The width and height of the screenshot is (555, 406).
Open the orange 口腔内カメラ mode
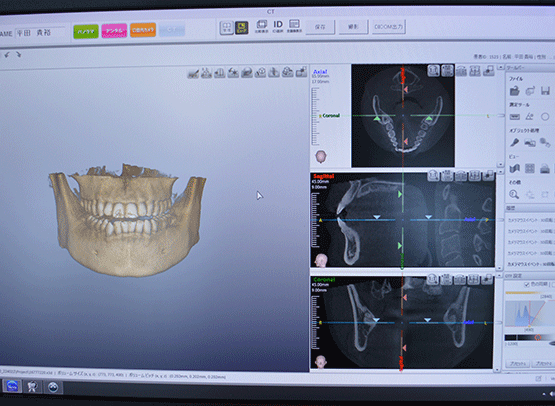pos(143,30)
